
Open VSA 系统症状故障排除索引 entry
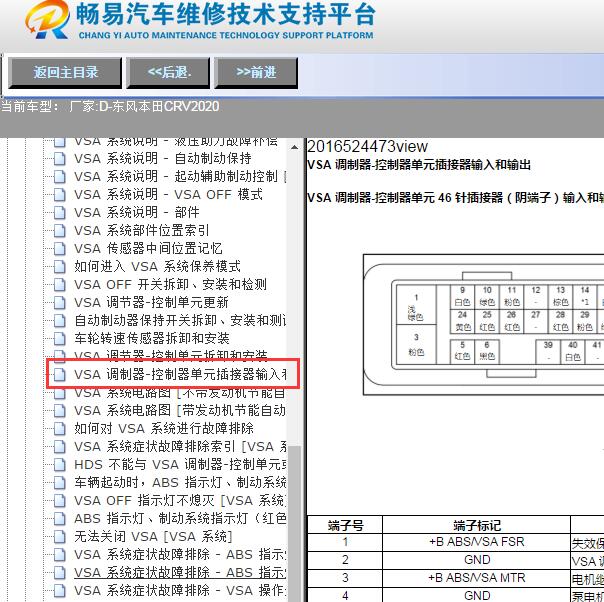(180, 446)
